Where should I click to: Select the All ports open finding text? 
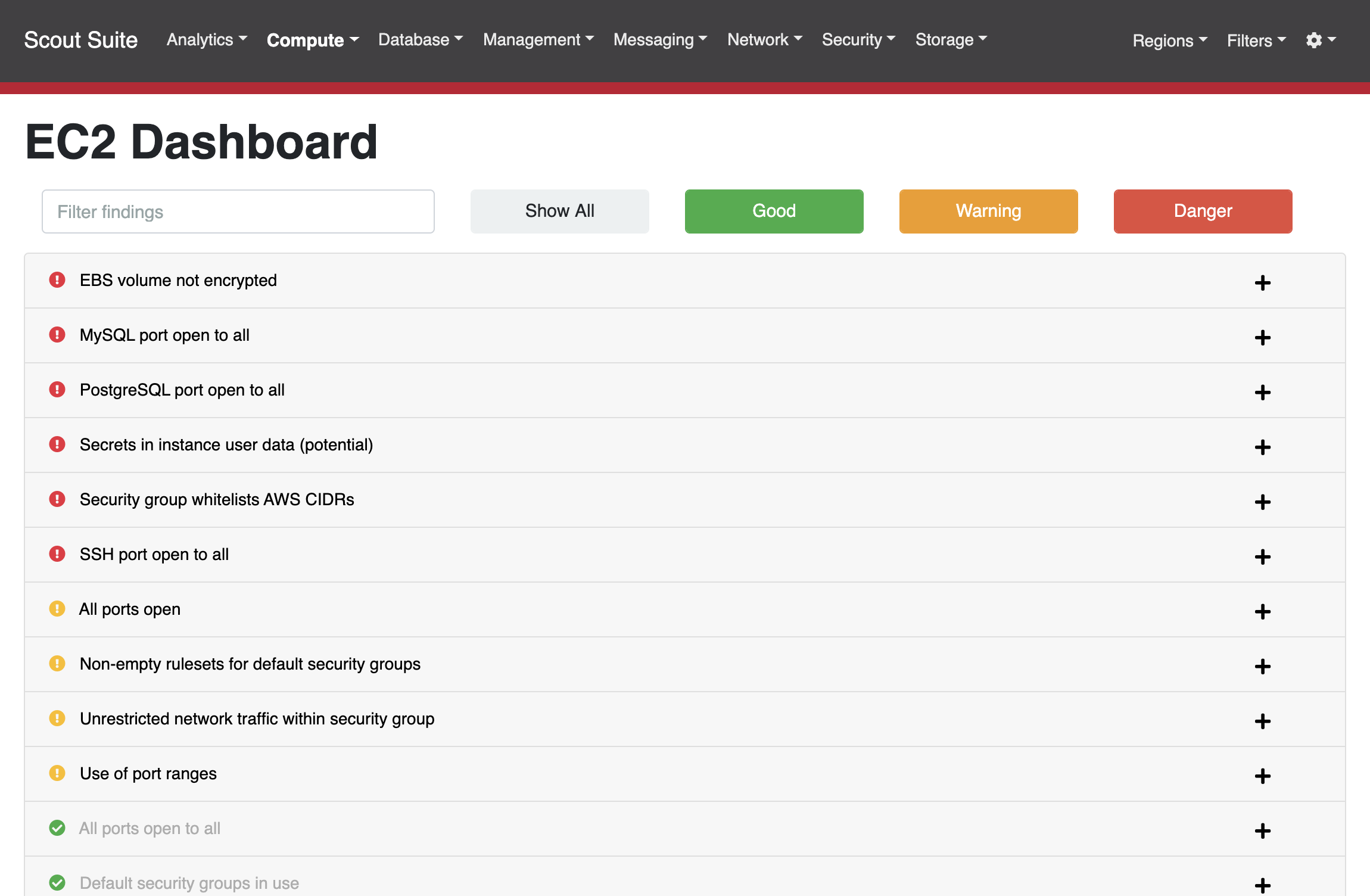pyautogui.click(x=130, y=609)
